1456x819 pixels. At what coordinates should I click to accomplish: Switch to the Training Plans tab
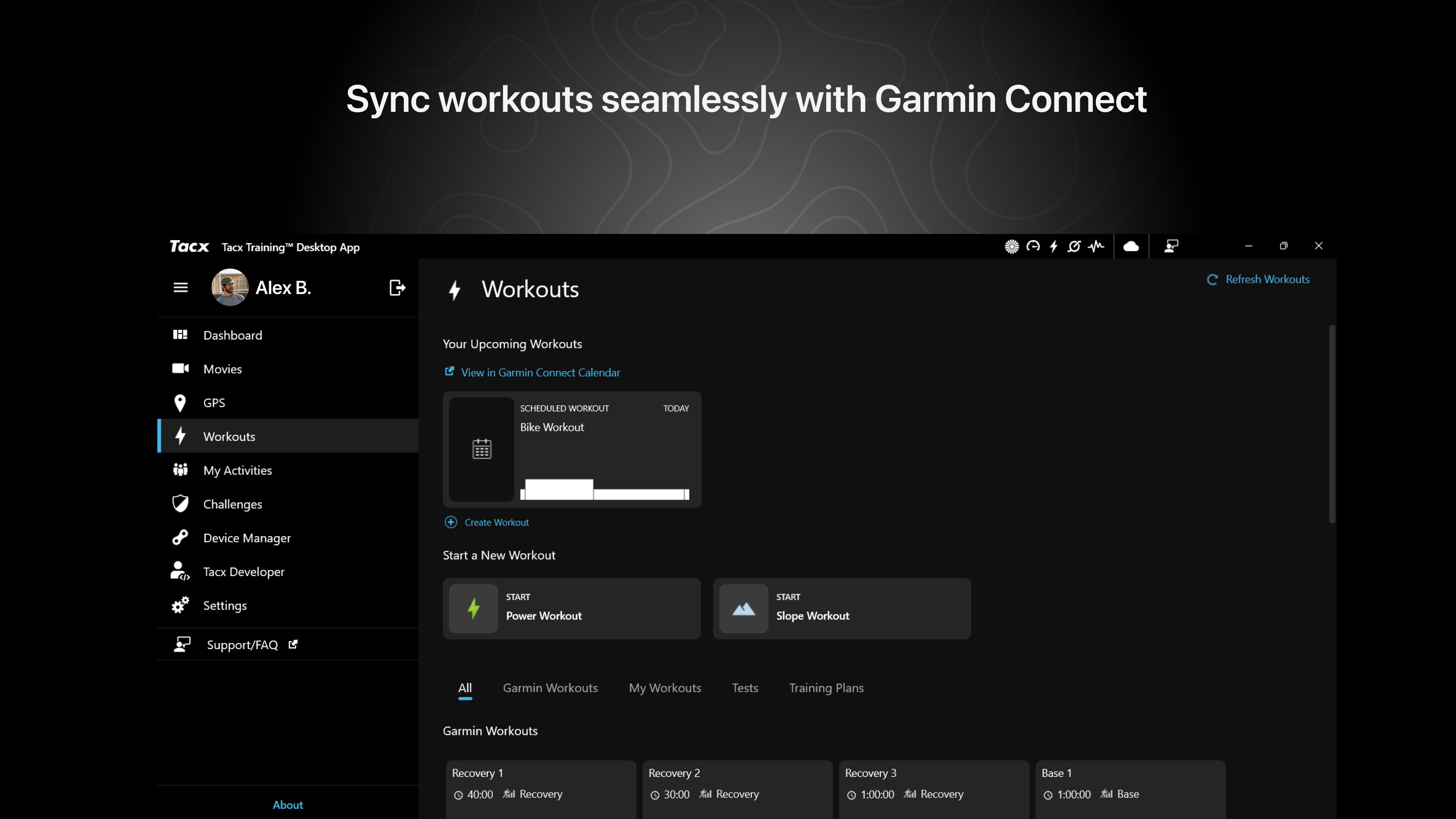click(x=826, y=688)
